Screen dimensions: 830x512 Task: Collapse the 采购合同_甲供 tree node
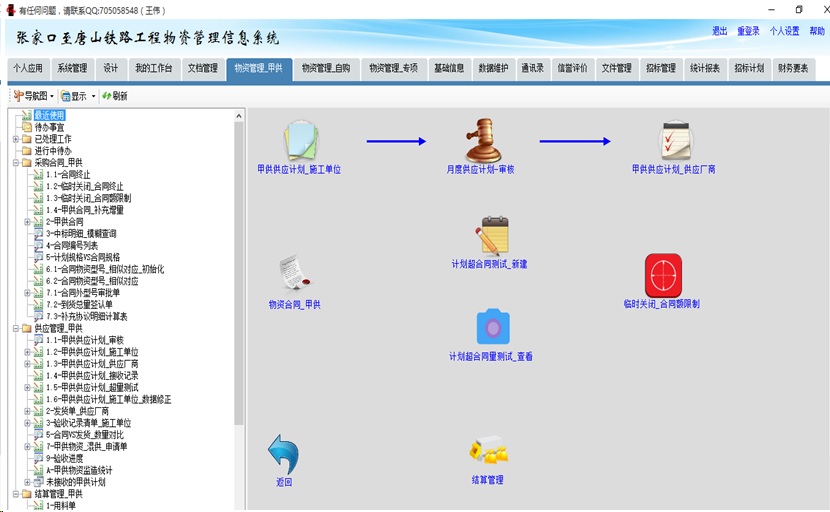pyautogui.click(x=15, y=162)
